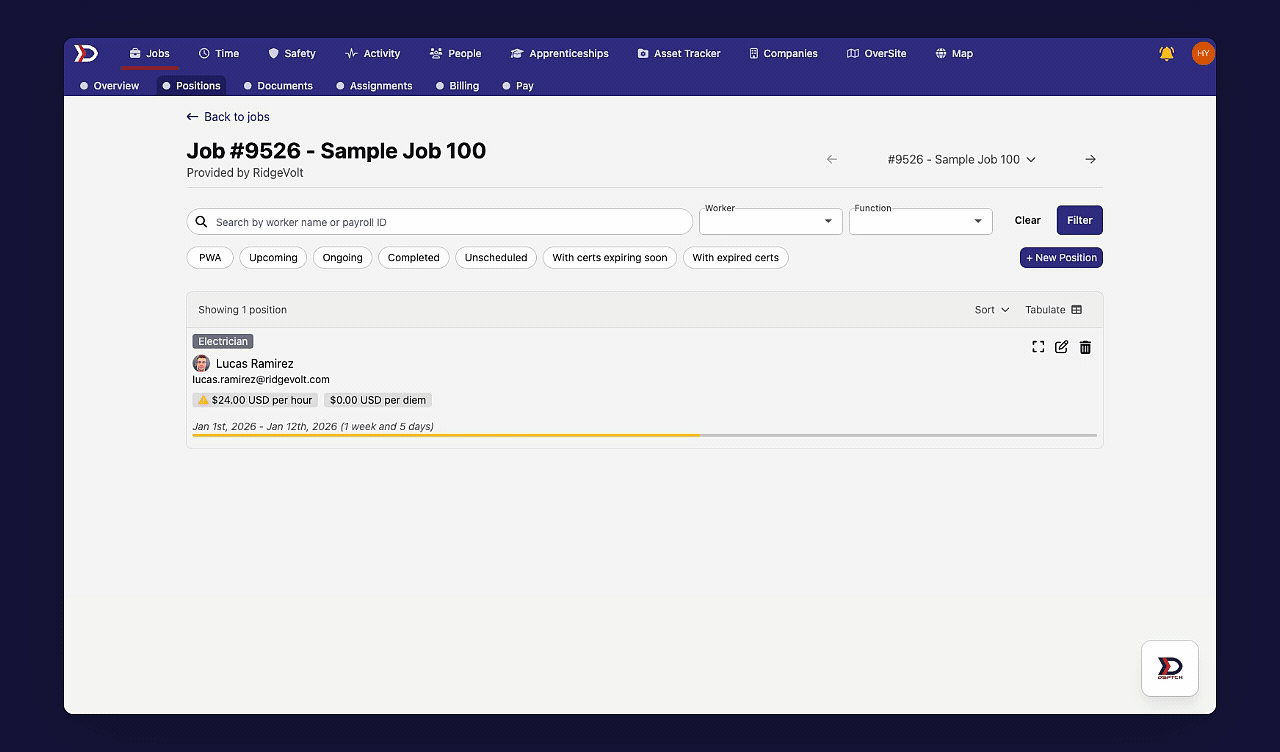Click lucas.ramirez@ridgevolt.com email
The width and height of the screenshot is (1280, 752).
point(261,380)
